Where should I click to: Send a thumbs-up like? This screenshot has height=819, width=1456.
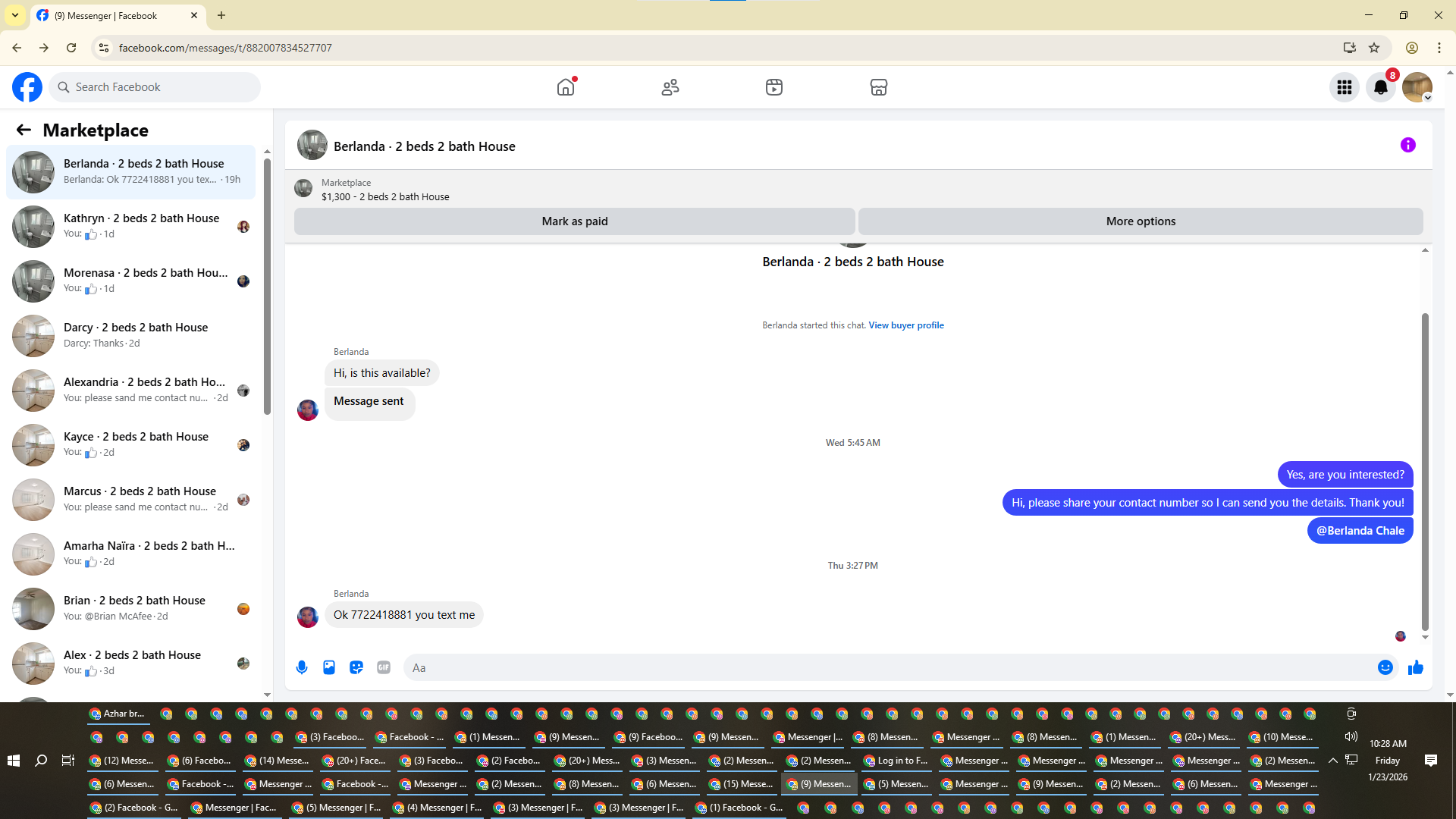pyautogui.click(x=1416, y=667)
